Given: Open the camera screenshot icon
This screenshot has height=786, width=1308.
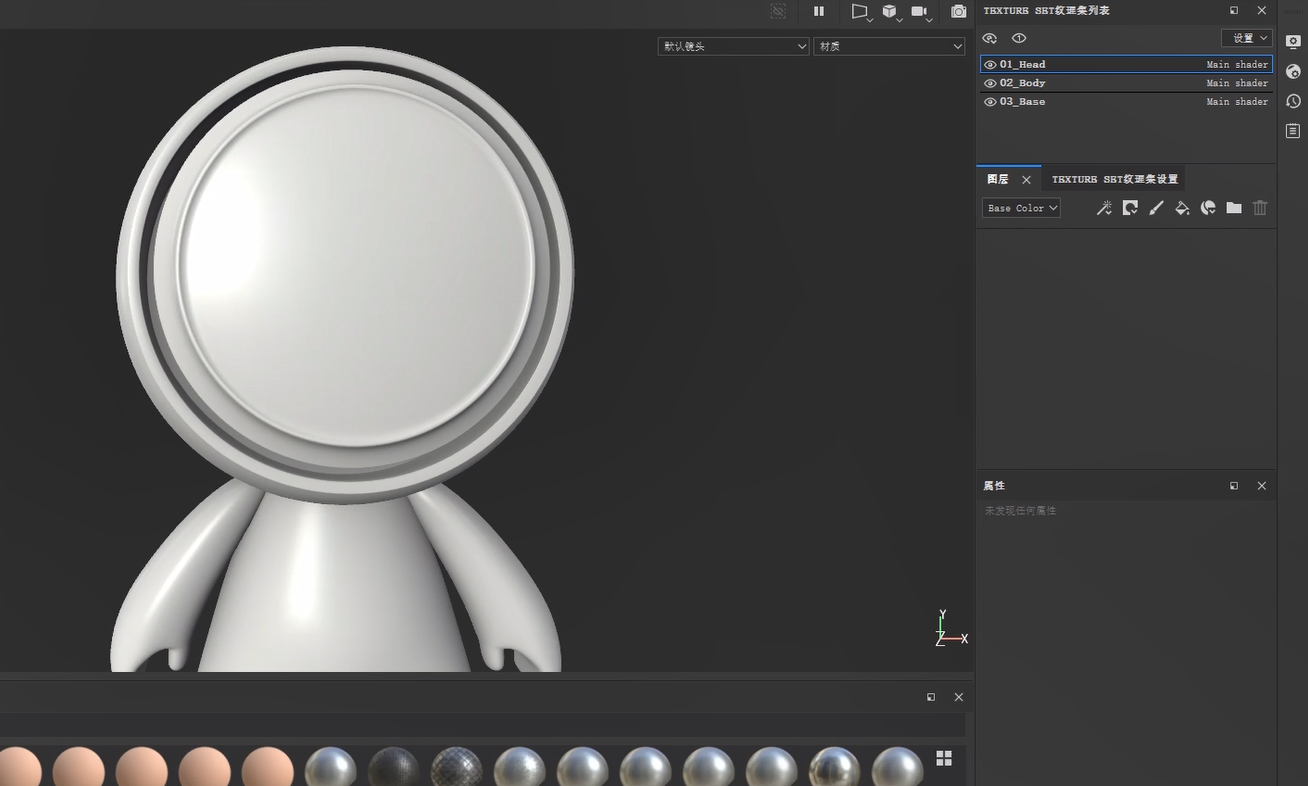Looking at the screenshot, I should click(x=958, y=11).
